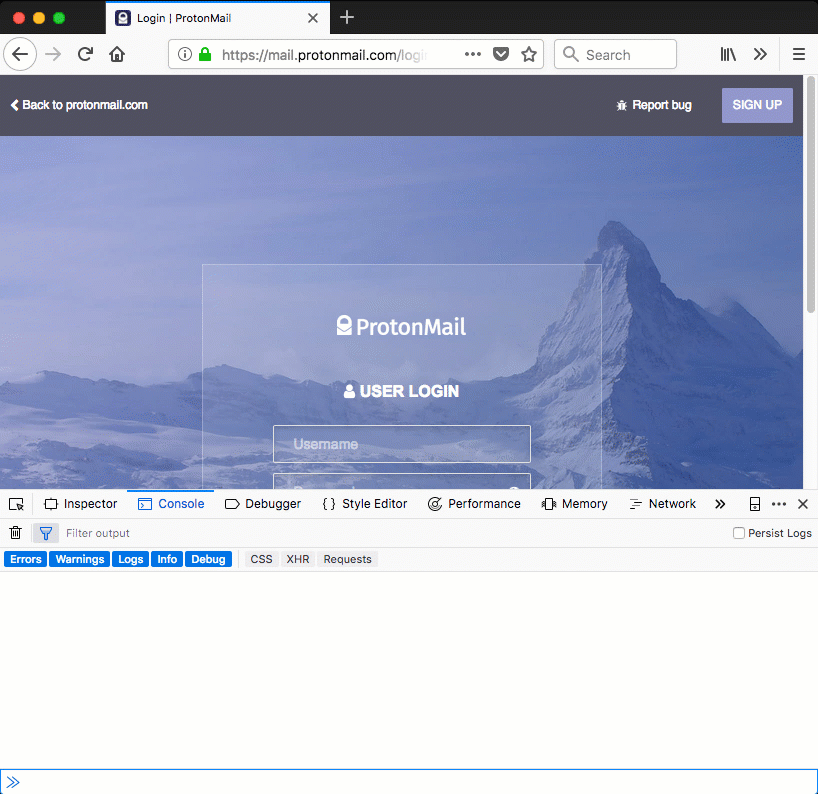Open the Network tab
This screenshot has width=818, height=794.
tap(663, 504)
